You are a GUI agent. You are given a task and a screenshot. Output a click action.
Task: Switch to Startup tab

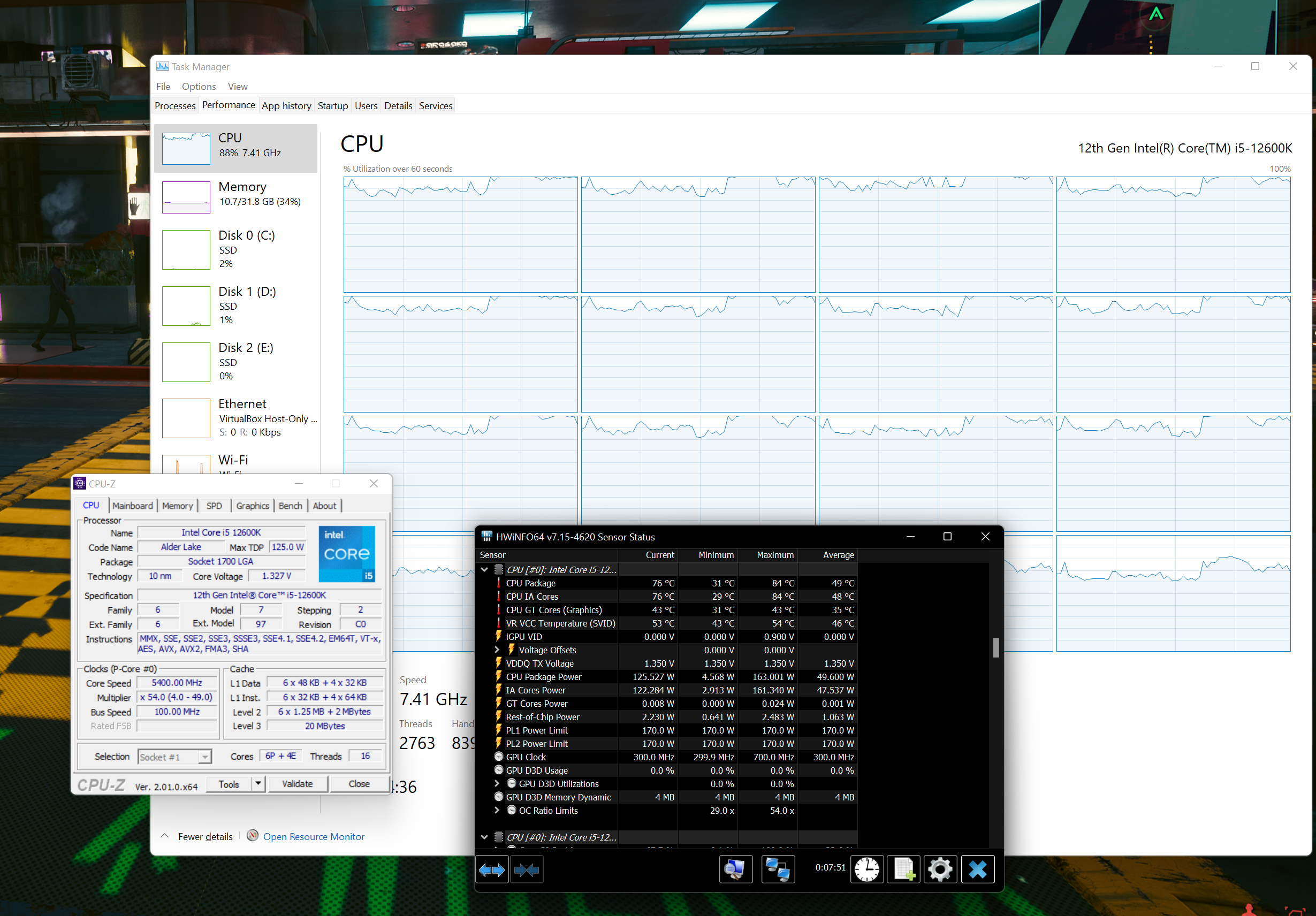[x=333, y=105]
